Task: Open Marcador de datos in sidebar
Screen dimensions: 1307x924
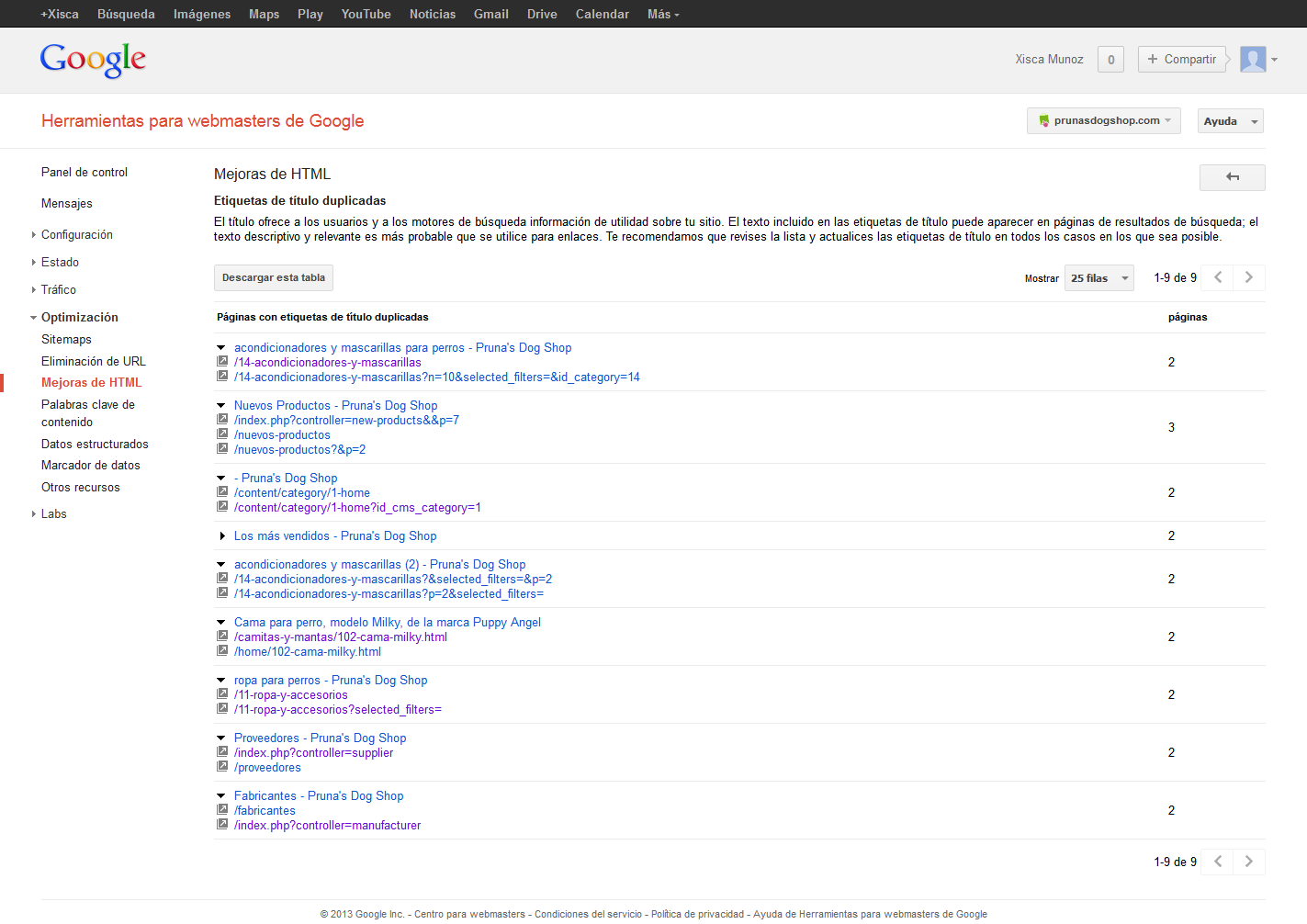Action: tap(91, 465)
